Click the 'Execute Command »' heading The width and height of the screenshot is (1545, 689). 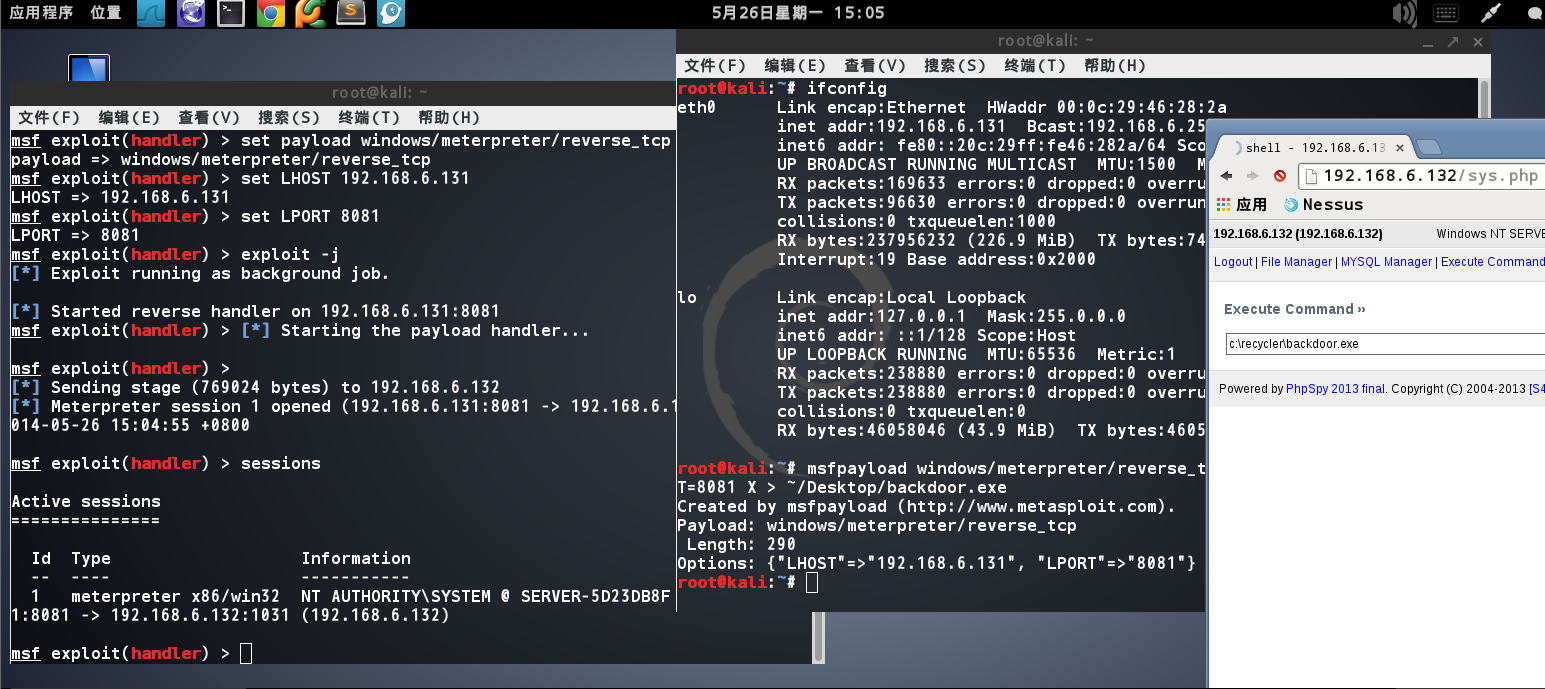(x=1295, y=309)
